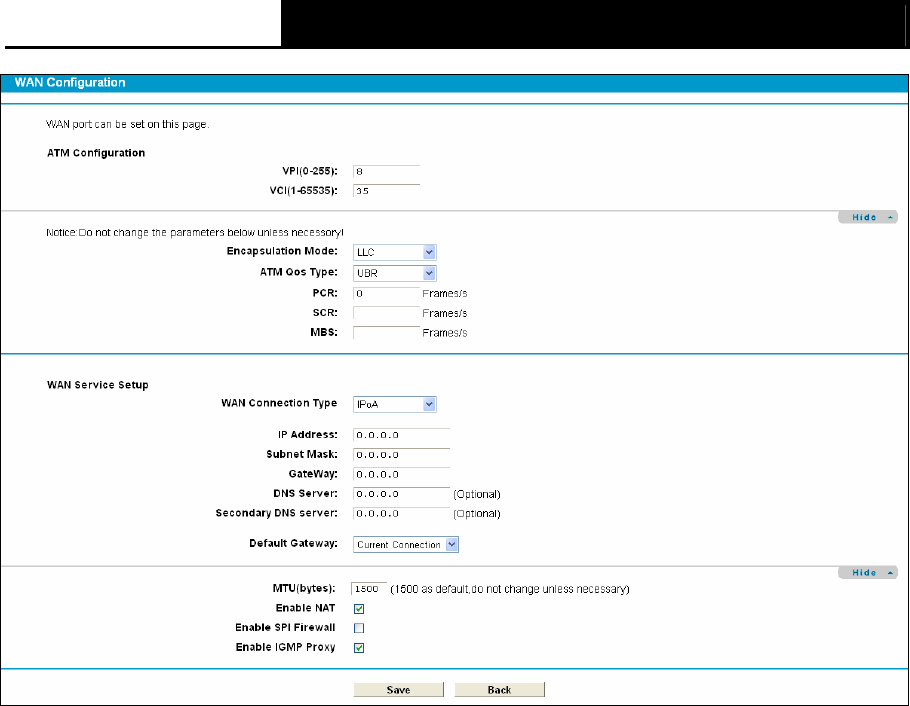Select the Subnet Mask field
Image resolution: width=910 pixels, height=706 pixels.
[400, 455]
